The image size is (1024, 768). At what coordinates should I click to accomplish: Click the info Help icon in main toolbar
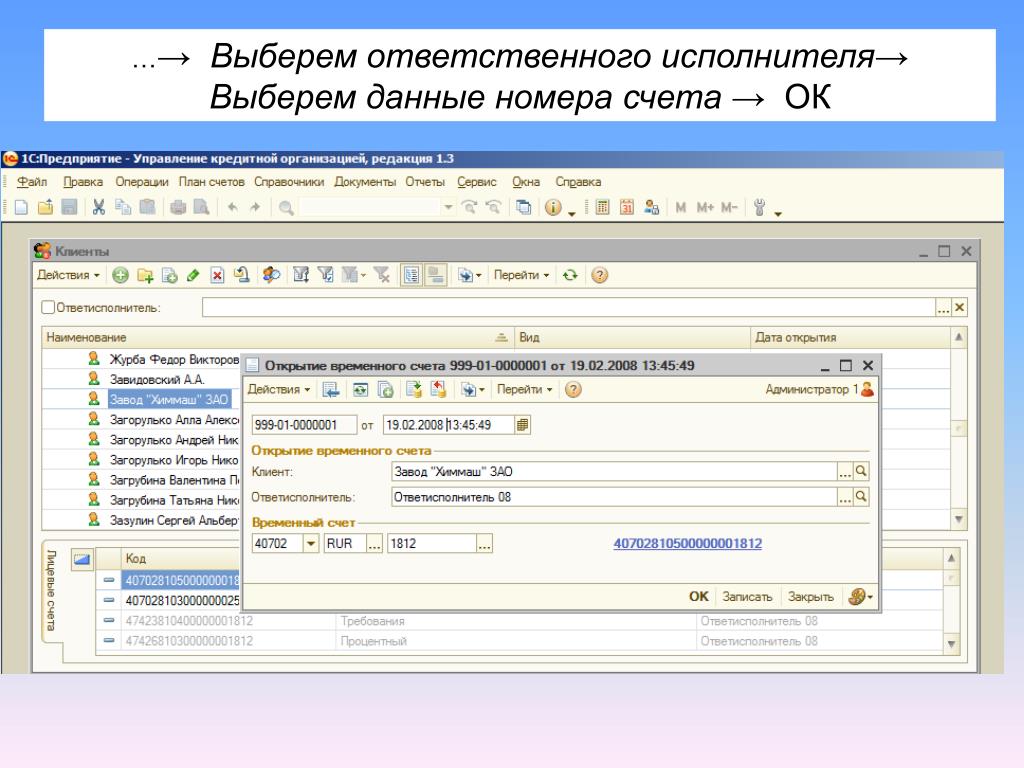point(553,208)
